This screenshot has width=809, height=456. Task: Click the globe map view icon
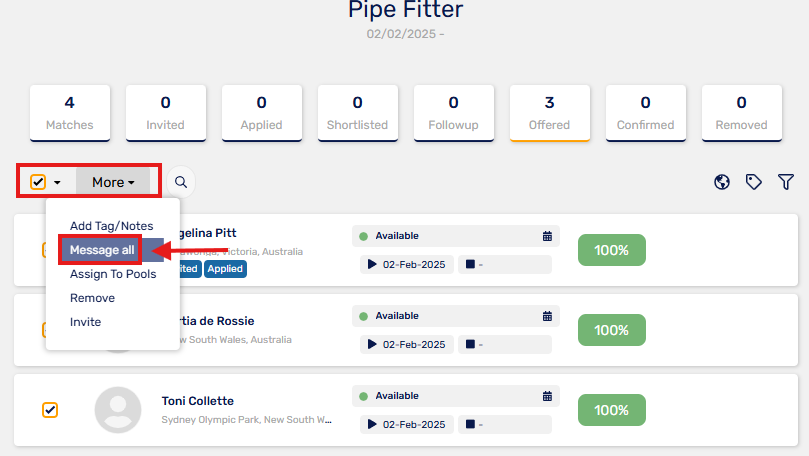click(722, 182)
